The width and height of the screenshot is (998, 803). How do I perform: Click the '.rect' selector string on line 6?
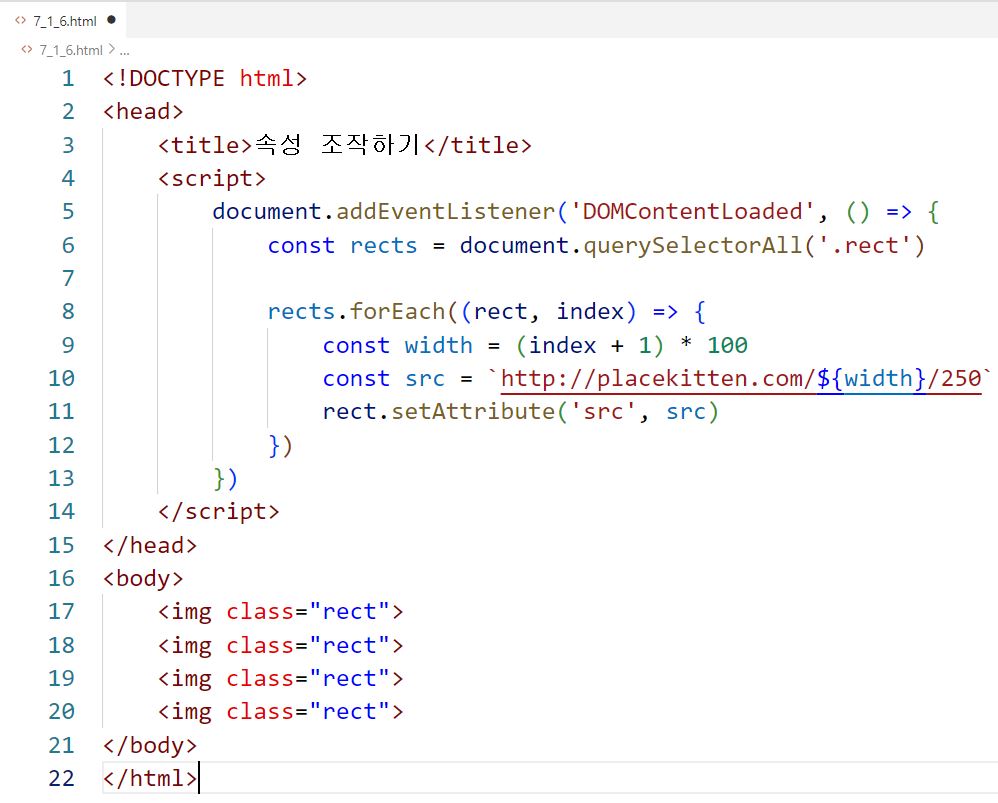[864, 246]
